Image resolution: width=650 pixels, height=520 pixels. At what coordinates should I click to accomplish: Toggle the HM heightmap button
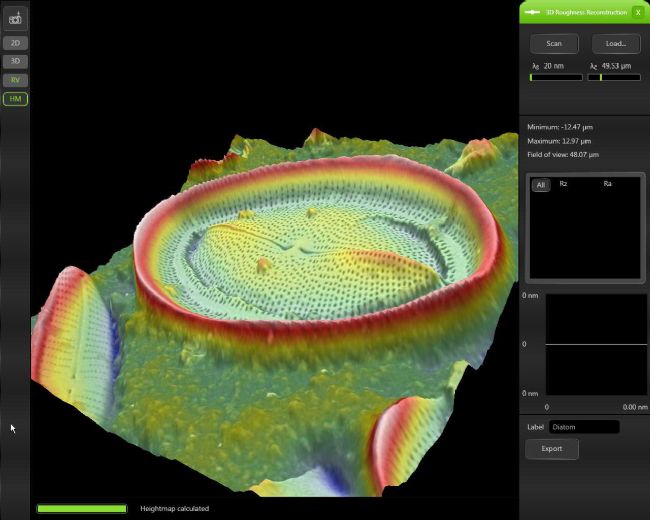click(15, 98)
